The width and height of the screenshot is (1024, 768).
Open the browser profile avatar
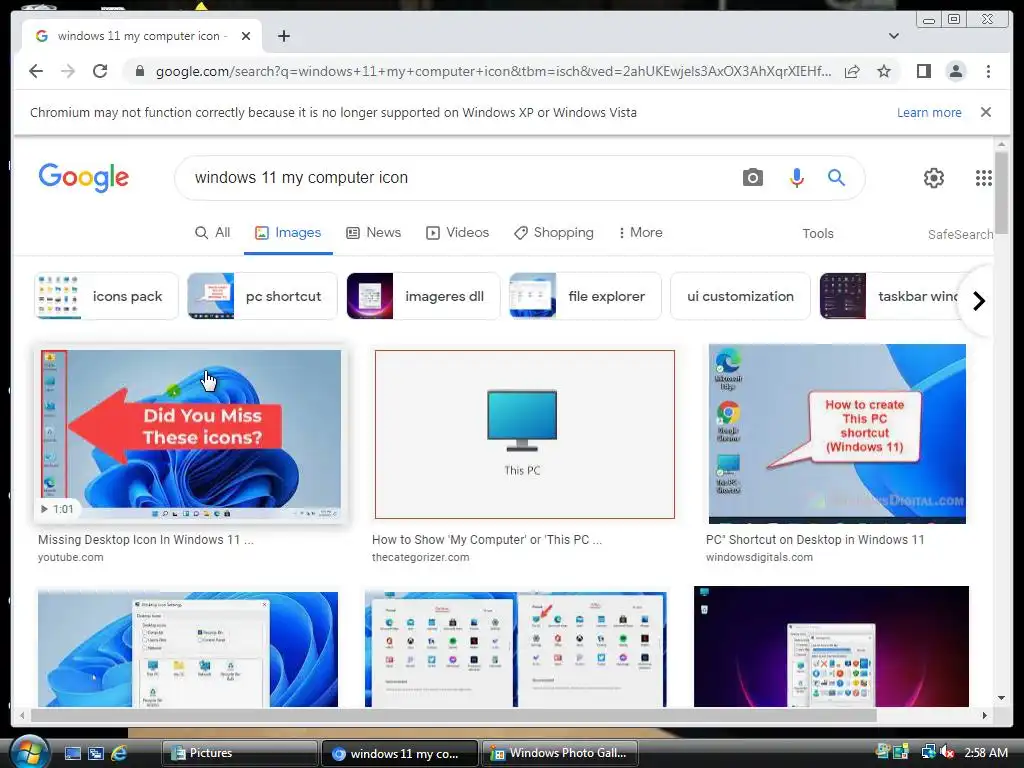click(955, 71)
